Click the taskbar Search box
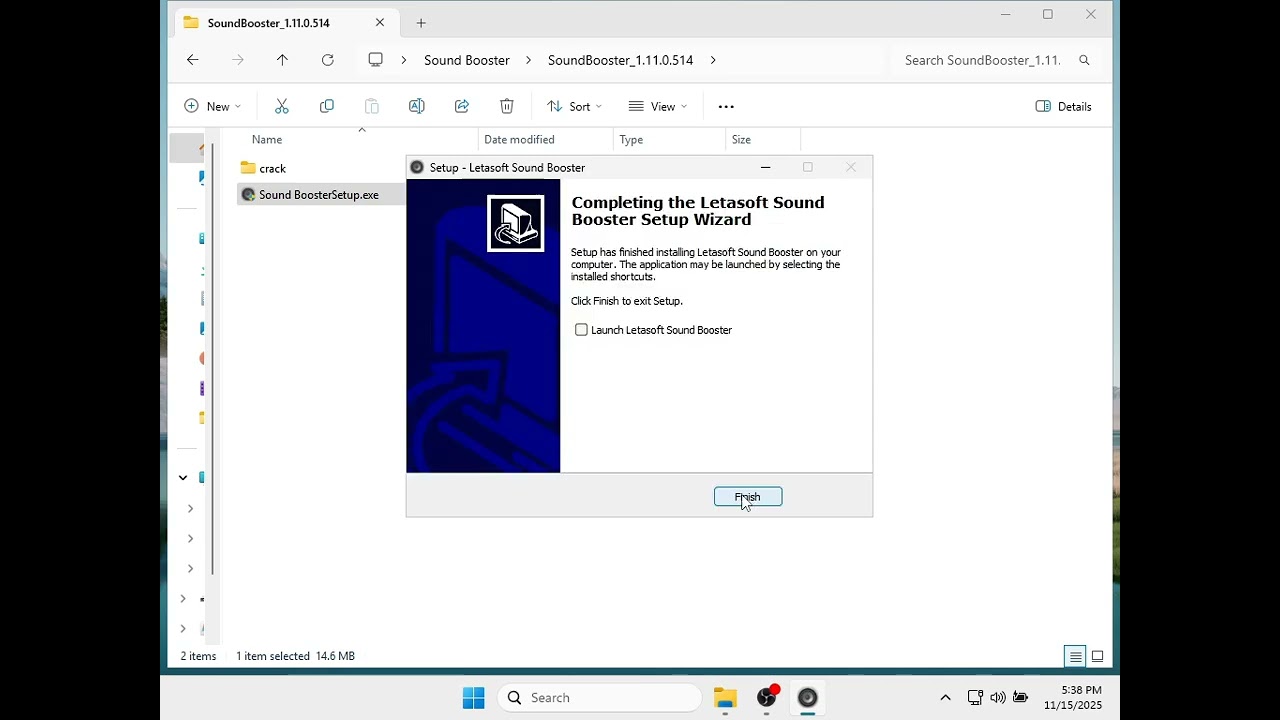 (x=600, y=698)
